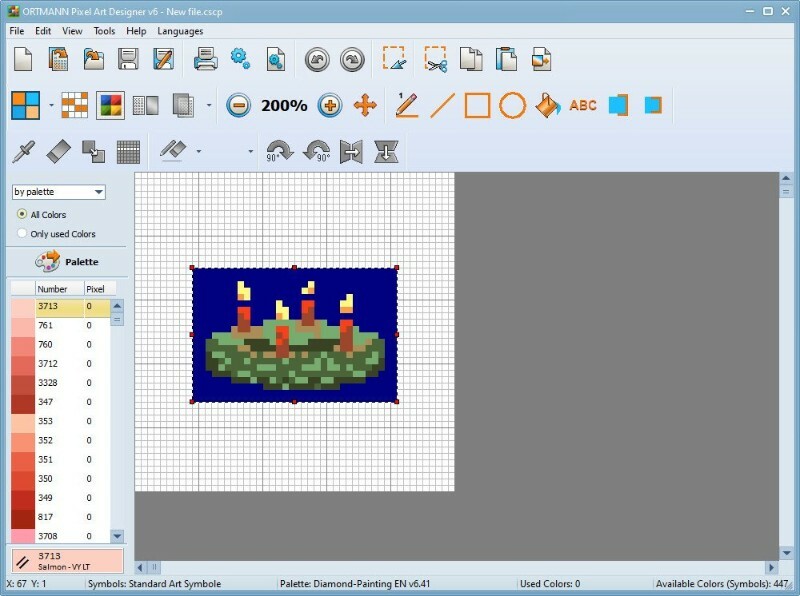
Task: Open the 'by palette' sort dropdown
Action: pos(58,192)
